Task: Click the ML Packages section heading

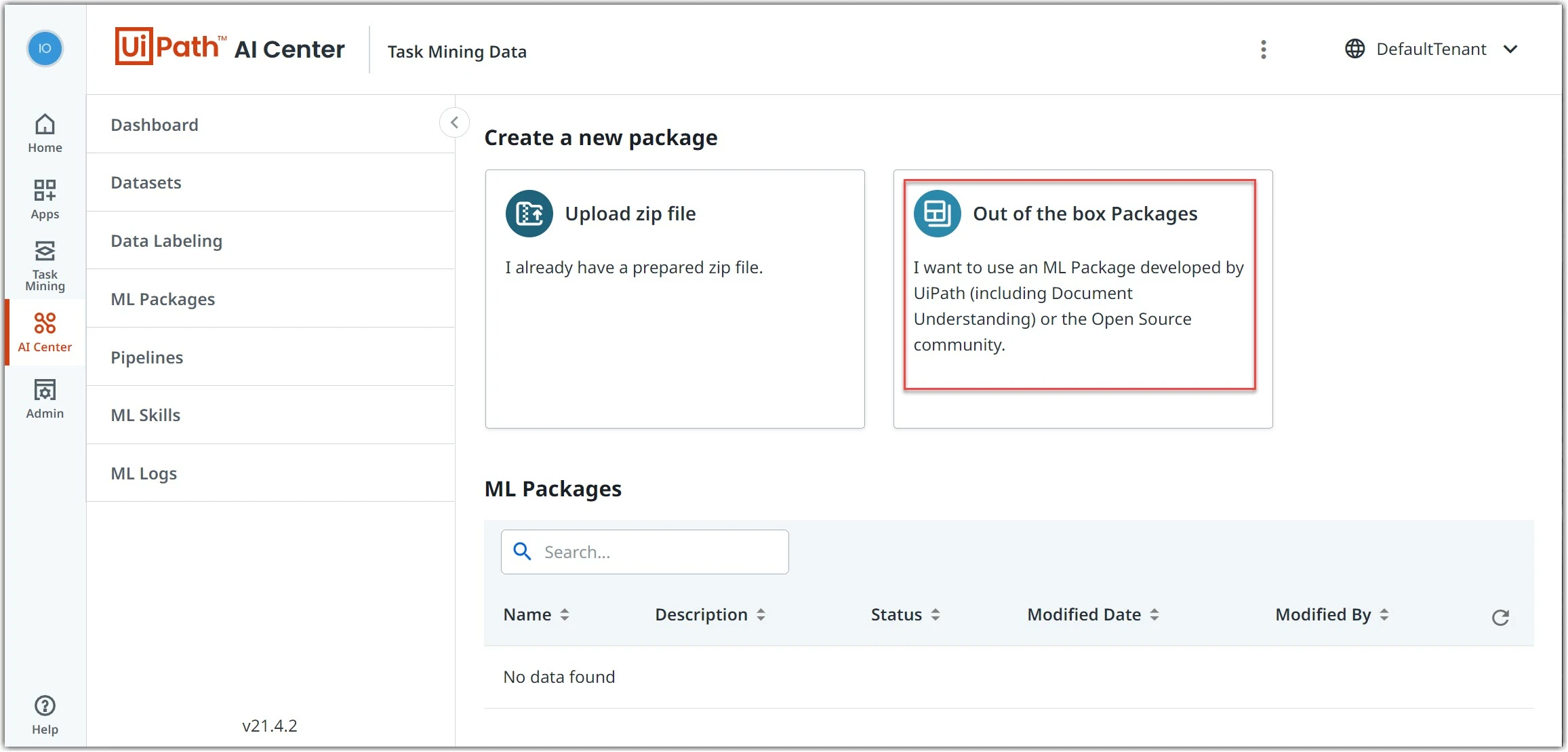Action: tap(553, 489)
